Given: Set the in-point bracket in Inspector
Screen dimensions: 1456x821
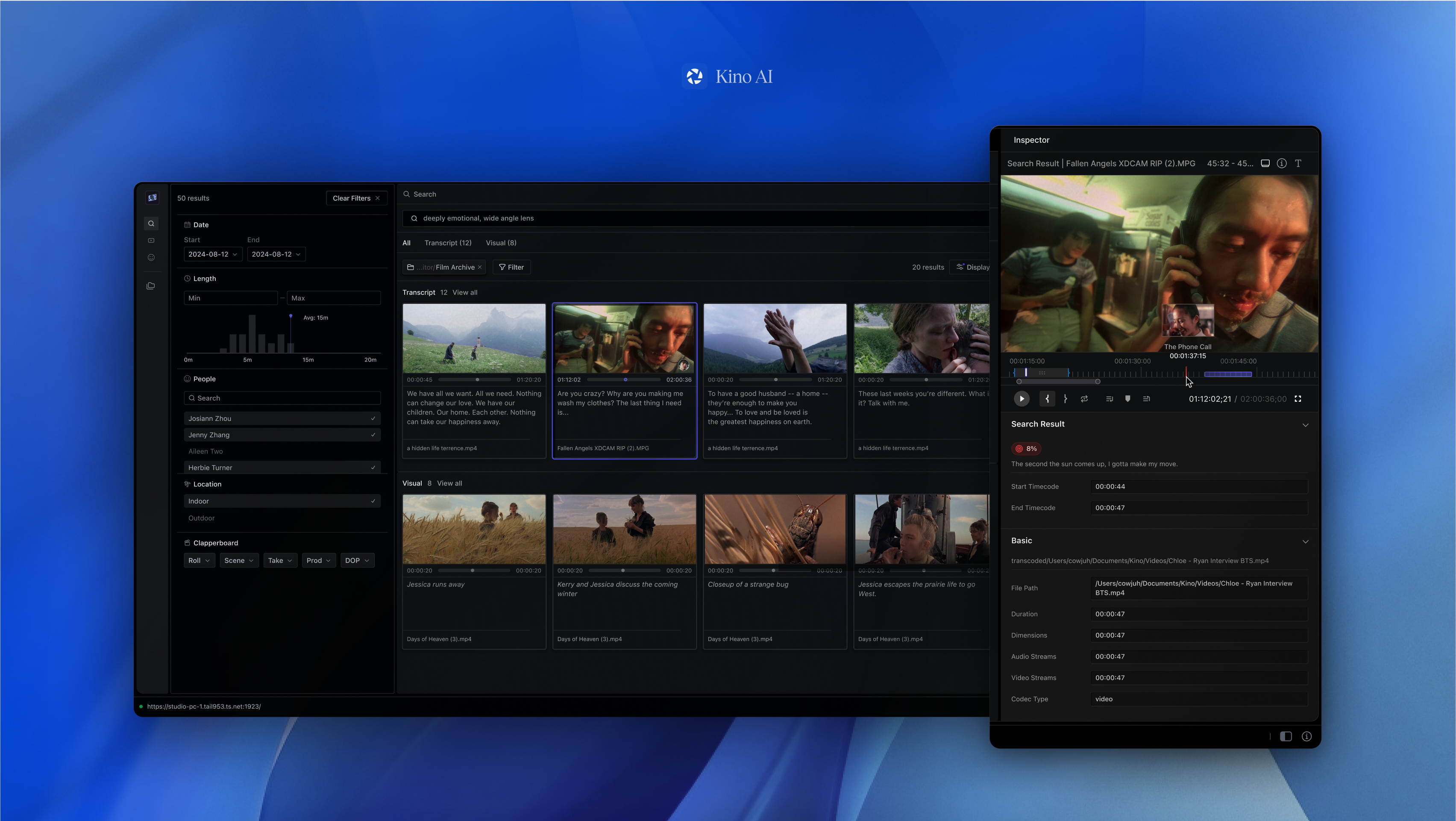Looking at the screenshot, I should [1047, 399].
